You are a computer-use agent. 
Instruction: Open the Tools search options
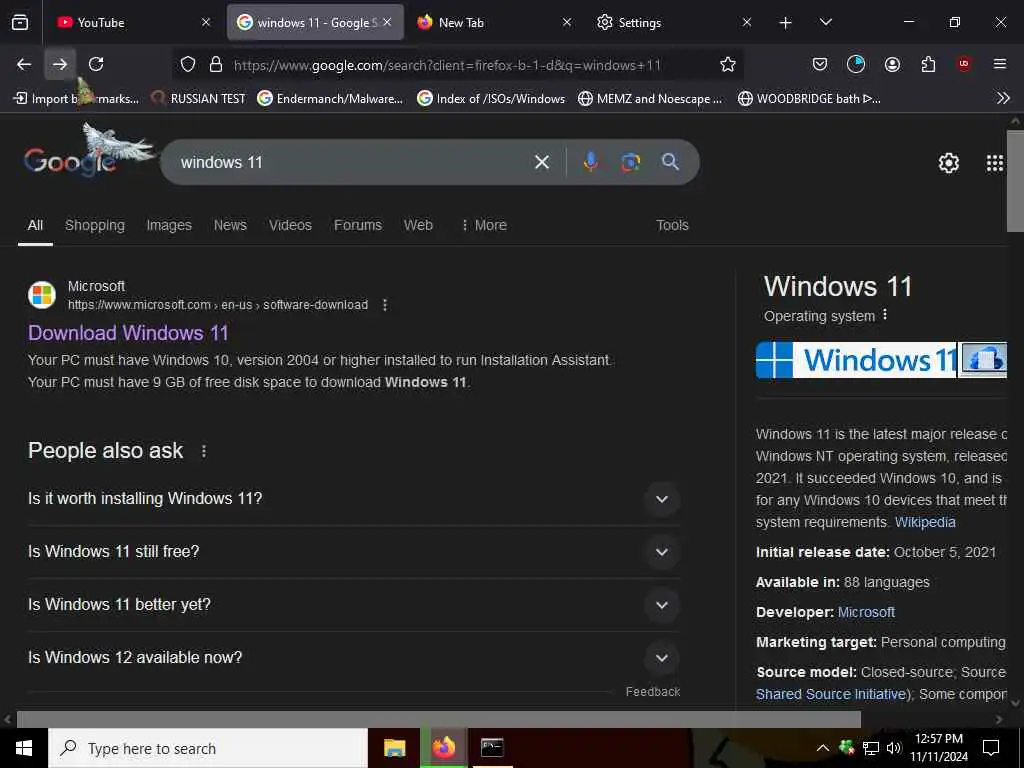(x=672, y=225)
